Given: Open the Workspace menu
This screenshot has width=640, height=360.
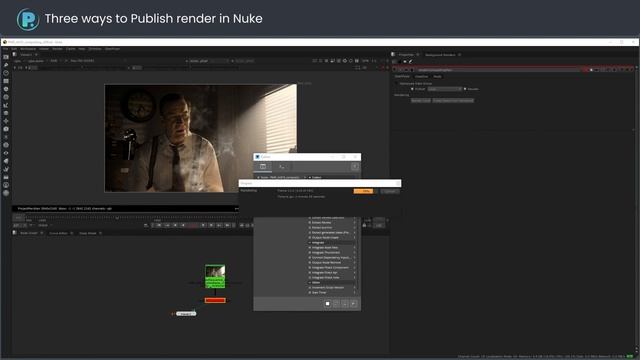Looking at the screenshot, I should click(28, 49).
